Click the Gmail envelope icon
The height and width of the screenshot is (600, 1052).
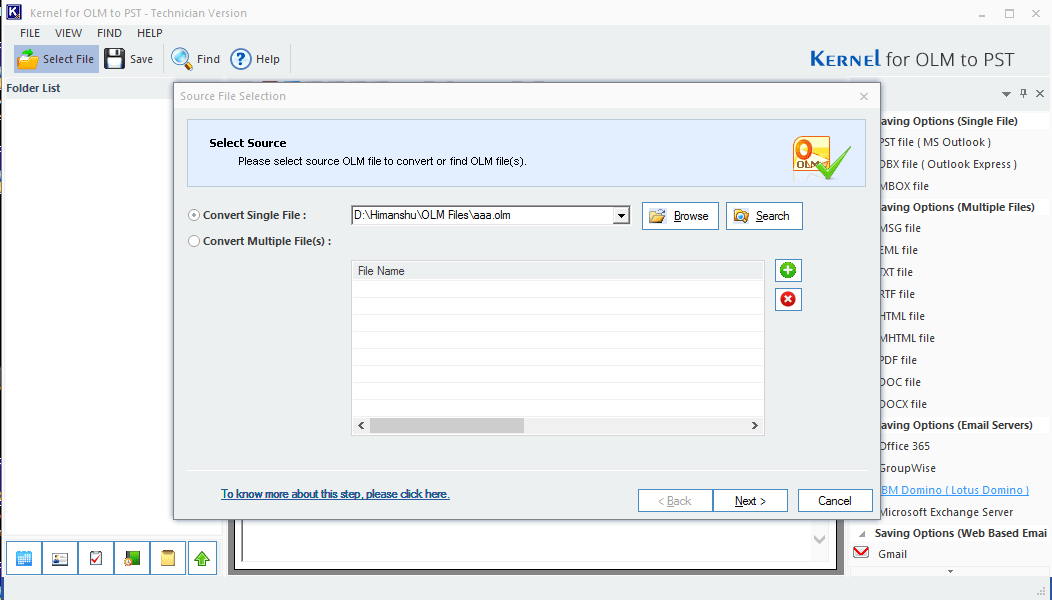pyautogui.click(x=861, y=553)
